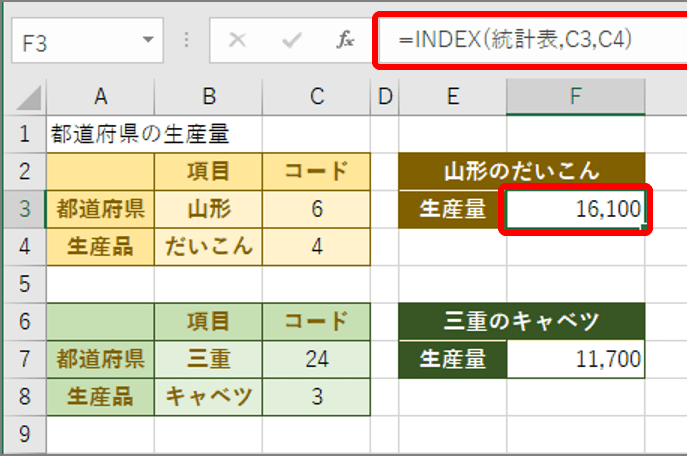Select code cell containing 24
Screen dimensions: 687x458
coord(316,359)
